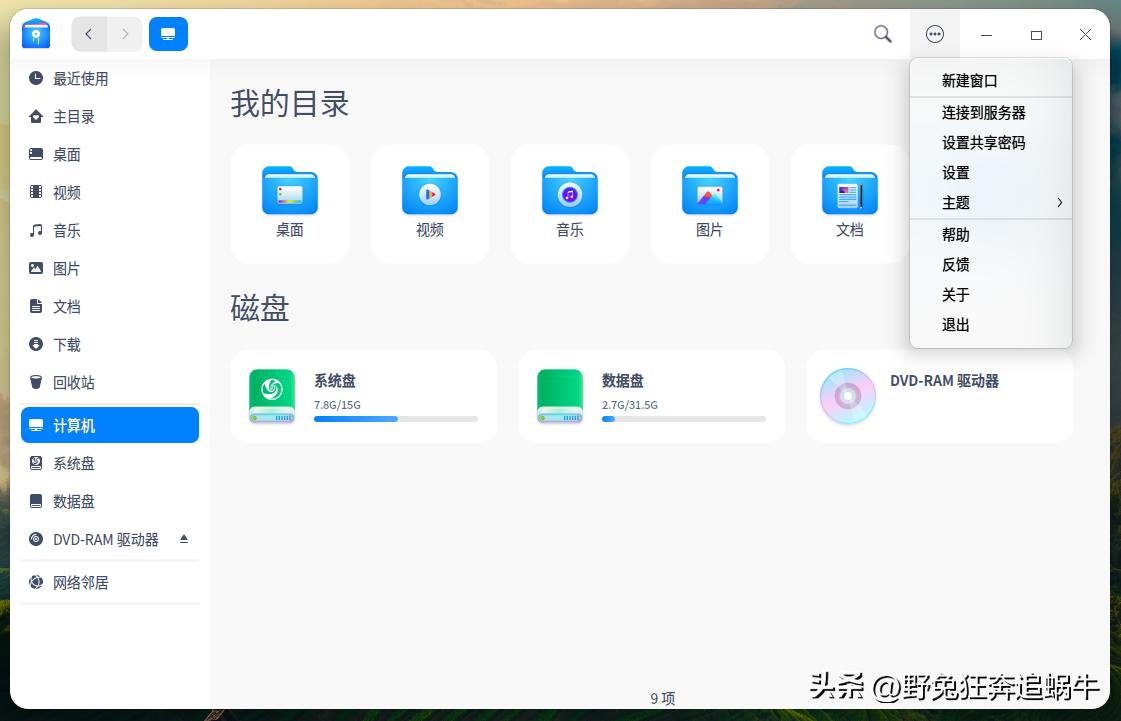
Task: Open the 文档 folder icon
Action: click(849, 191)
